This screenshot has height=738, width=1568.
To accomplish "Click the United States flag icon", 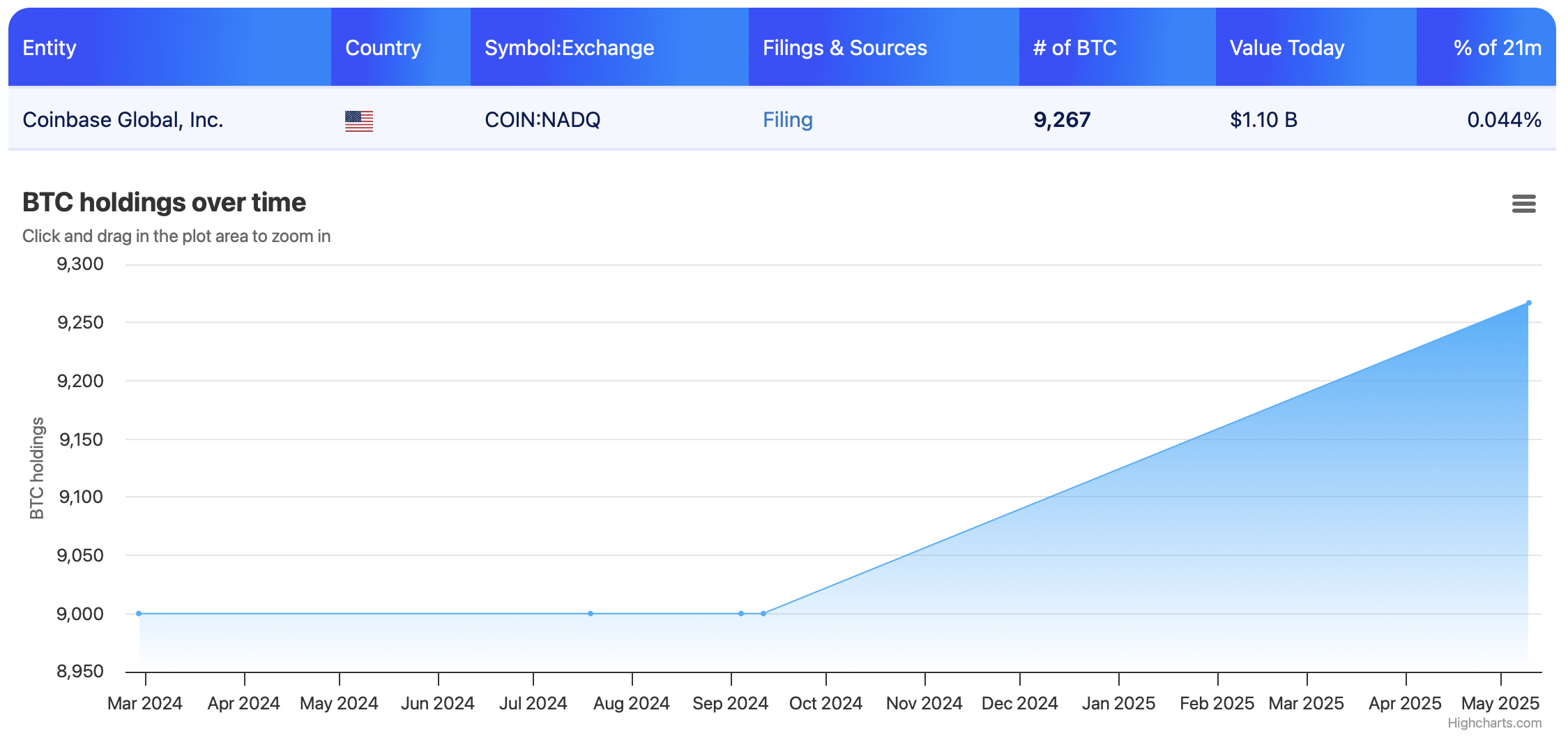I will [358, 121].
